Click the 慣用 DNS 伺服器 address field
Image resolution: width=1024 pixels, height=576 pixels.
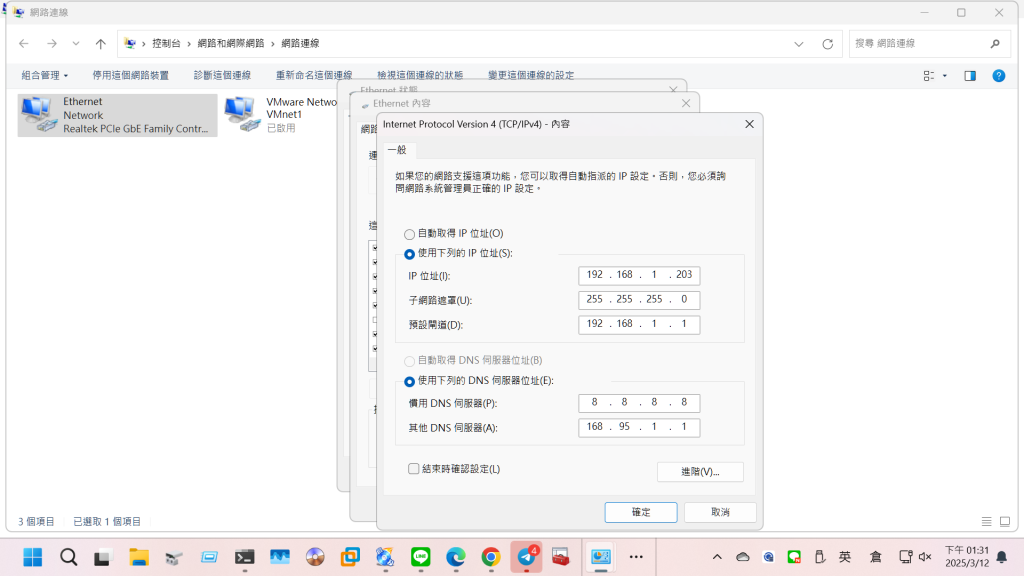click(x=639, y=403)
